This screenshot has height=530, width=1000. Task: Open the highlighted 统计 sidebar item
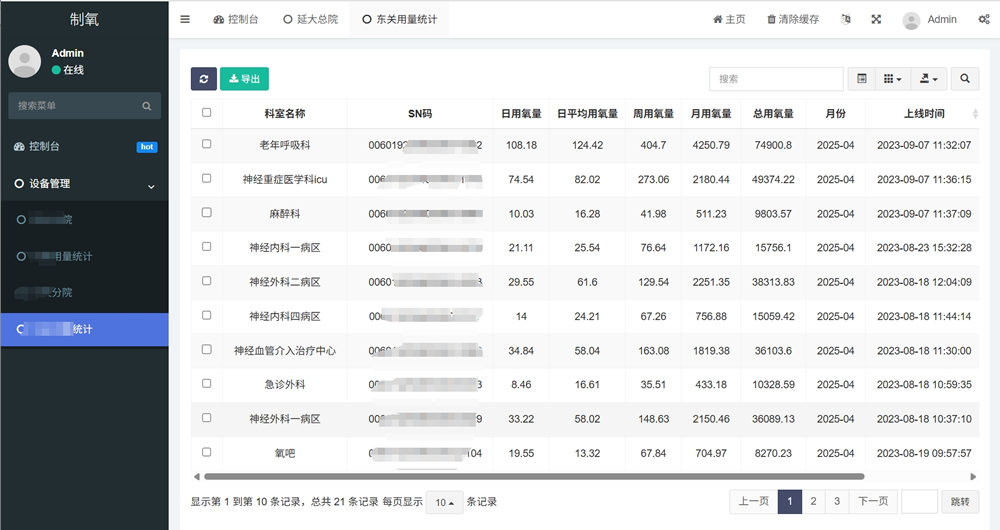coord(84,329)
